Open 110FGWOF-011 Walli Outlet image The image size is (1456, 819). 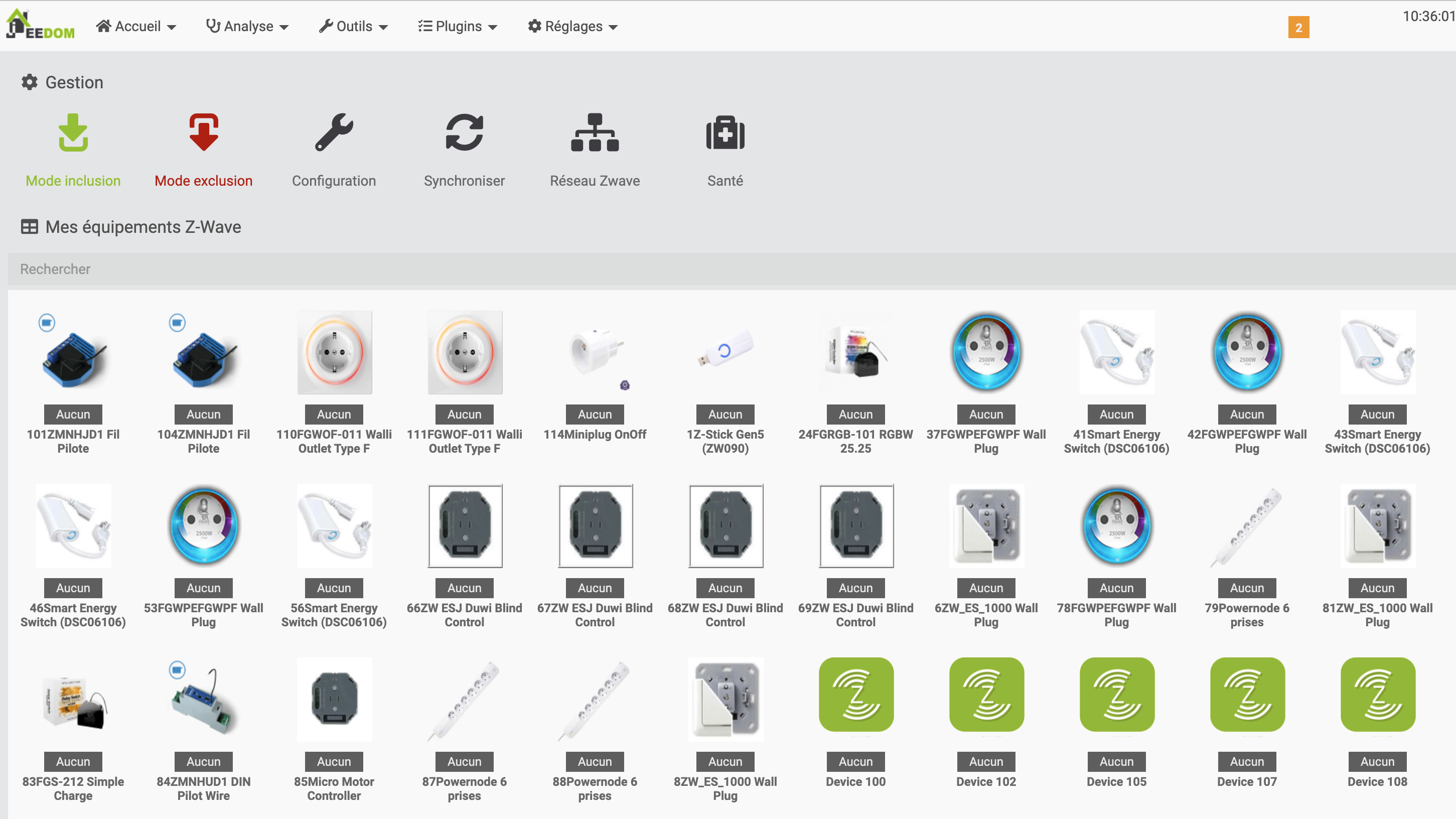[335, 352]
